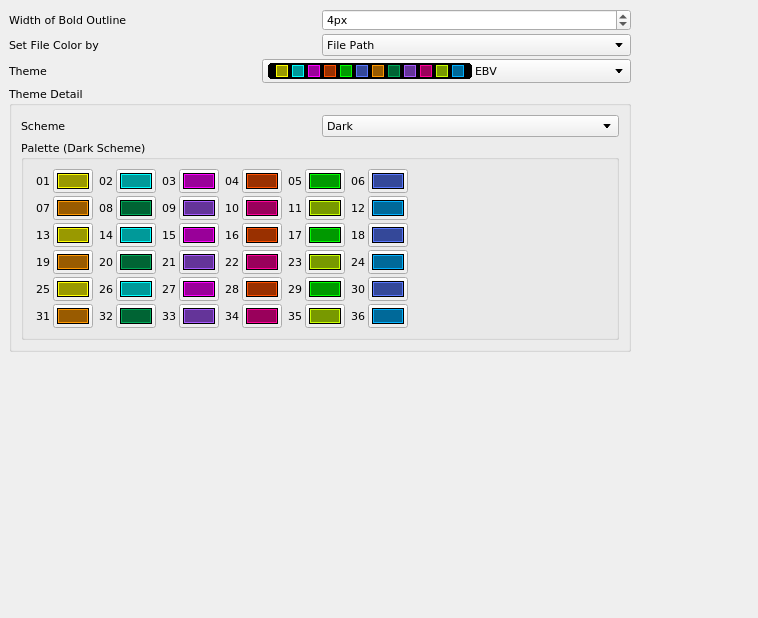758x618 pixels.
Task: Click palette color swatch 34
Action: click(262, 316)
